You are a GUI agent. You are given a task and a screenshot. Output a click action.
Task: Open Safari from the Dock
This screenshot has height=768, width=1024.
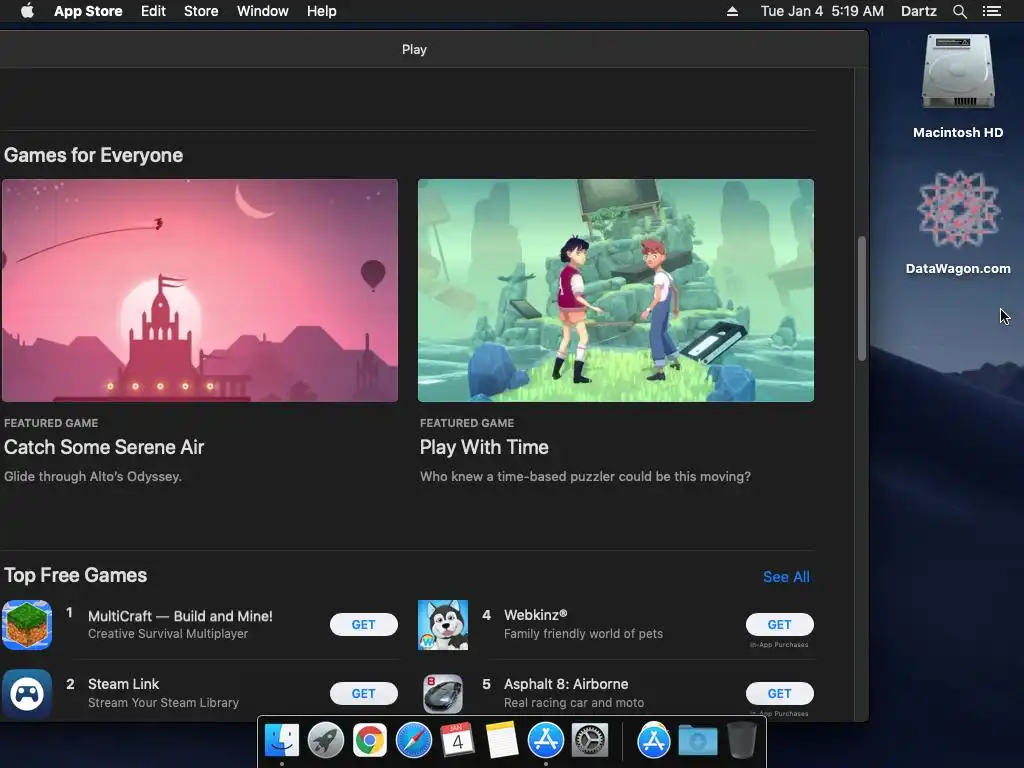point(414,740)
